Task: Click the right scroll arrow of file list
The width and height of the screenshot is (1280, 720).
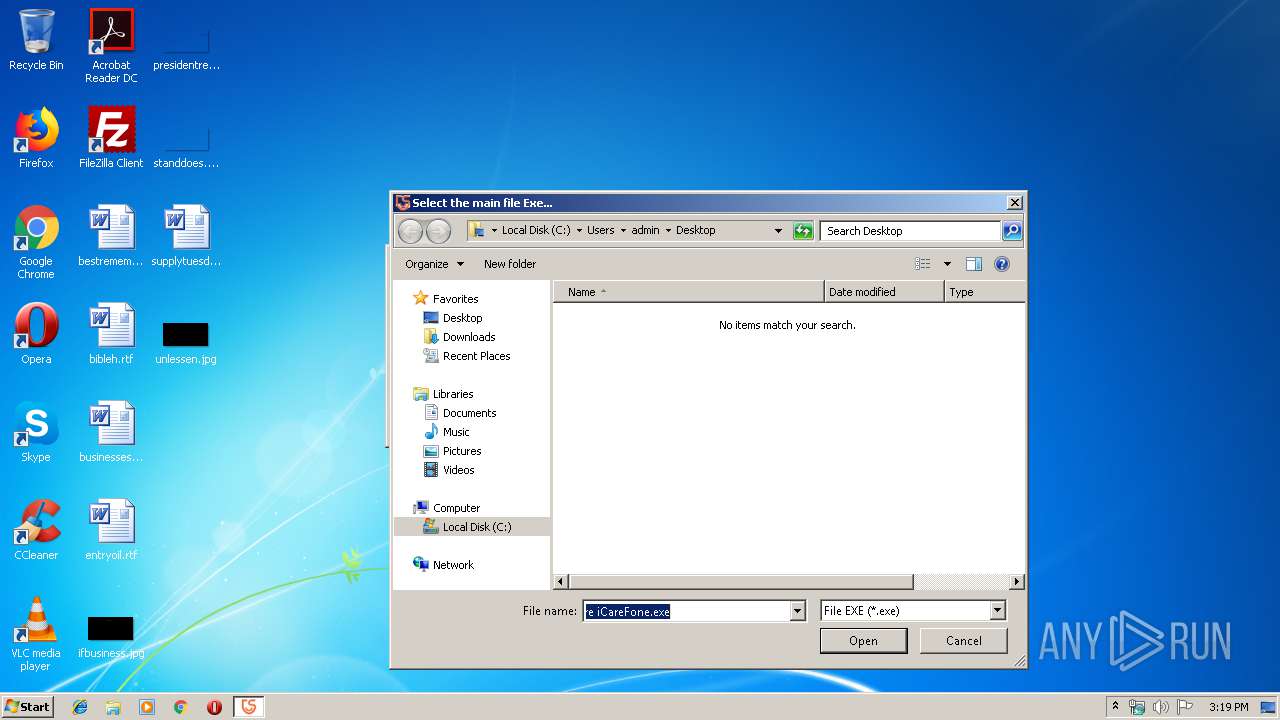Action: point(1017,582)
